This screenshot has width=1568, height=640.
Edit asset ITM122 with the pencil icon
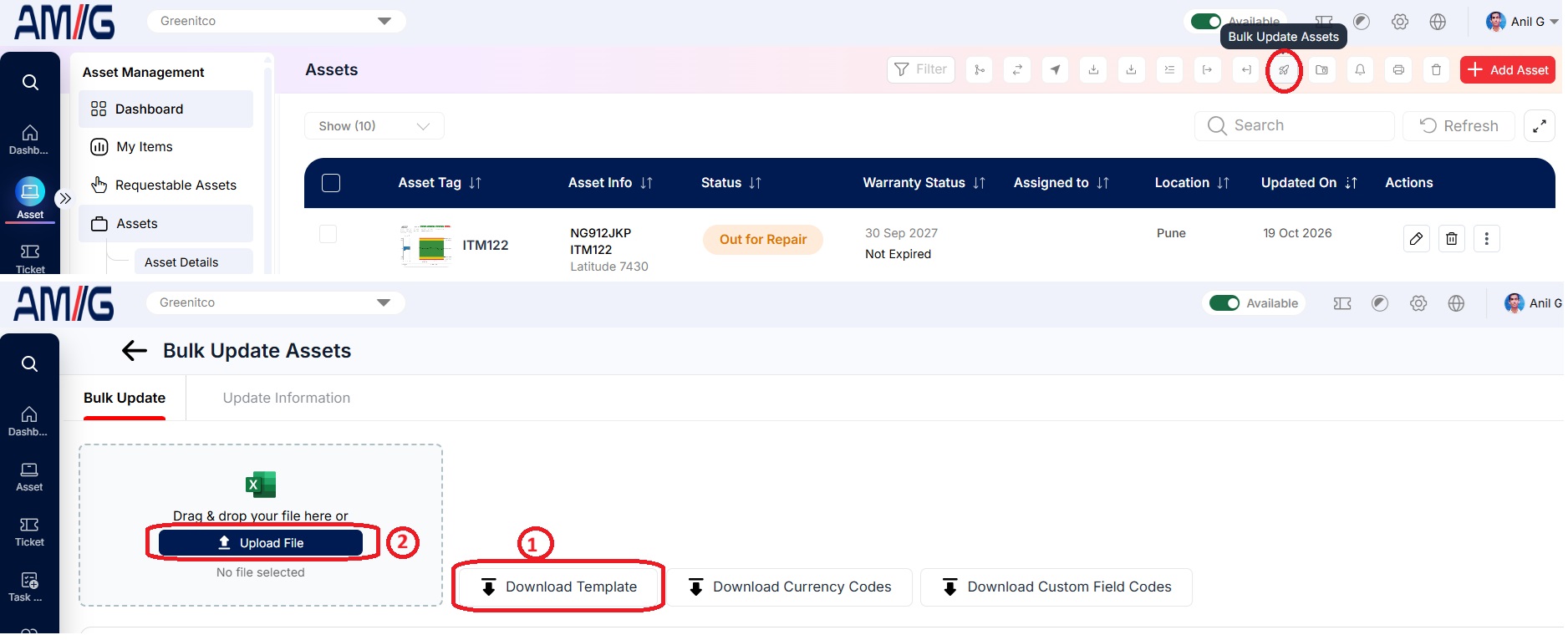[x=1416, y=239]
